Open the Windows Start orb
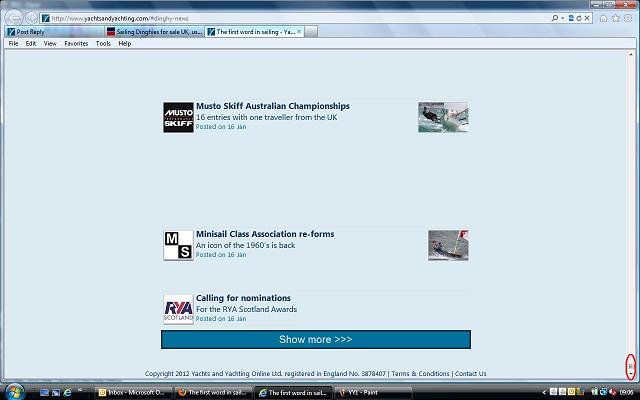Image resolution: width=640 pixels, height=400 pixels. tap(14, 392)
